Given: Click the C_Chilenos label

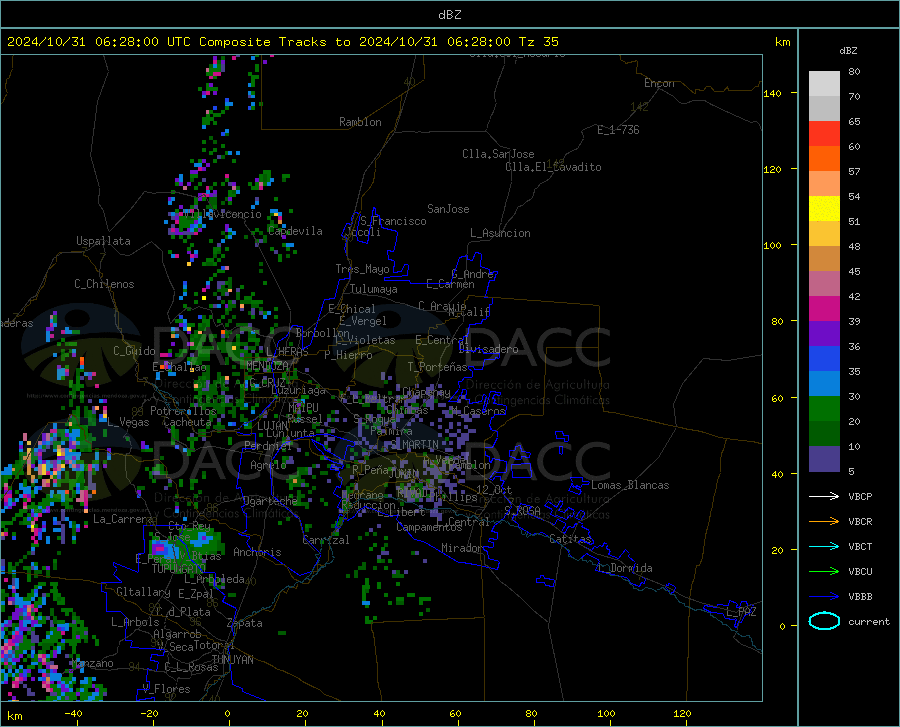Looking at the screenshot, I should tap(104, 284).
